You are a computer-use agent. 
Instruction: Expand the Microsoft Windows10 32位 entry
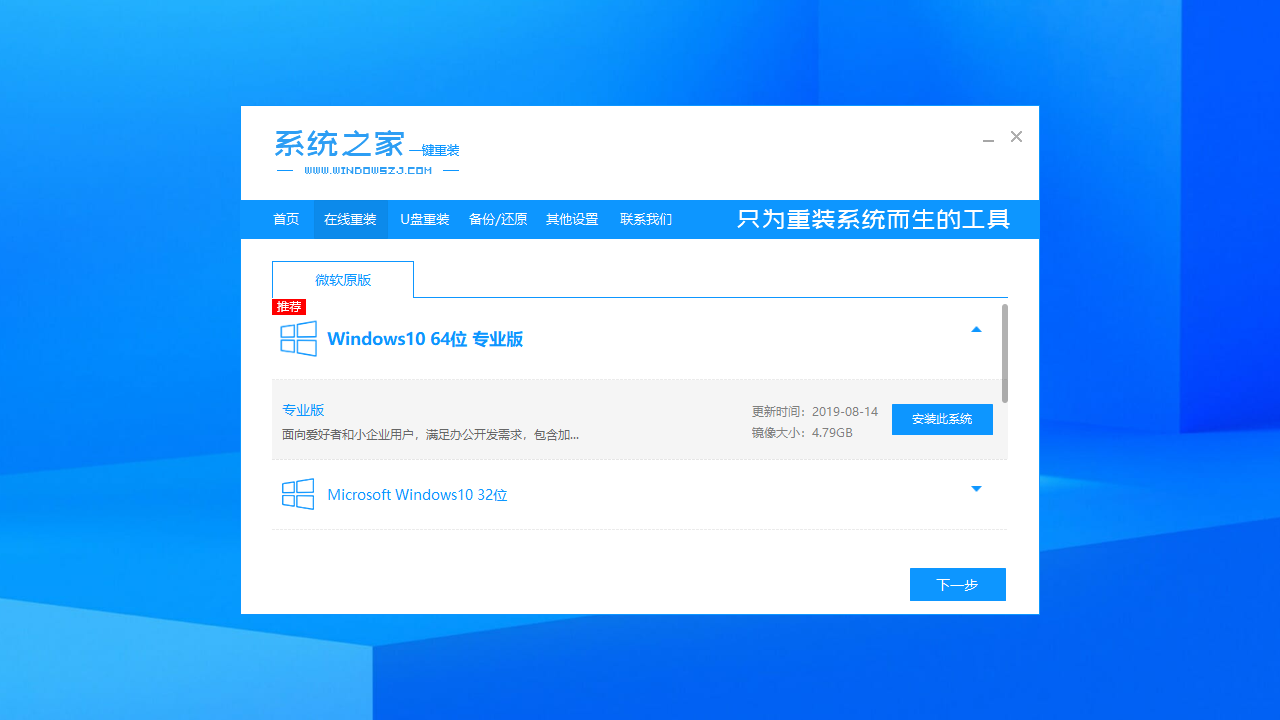click(x=976, y=489)
